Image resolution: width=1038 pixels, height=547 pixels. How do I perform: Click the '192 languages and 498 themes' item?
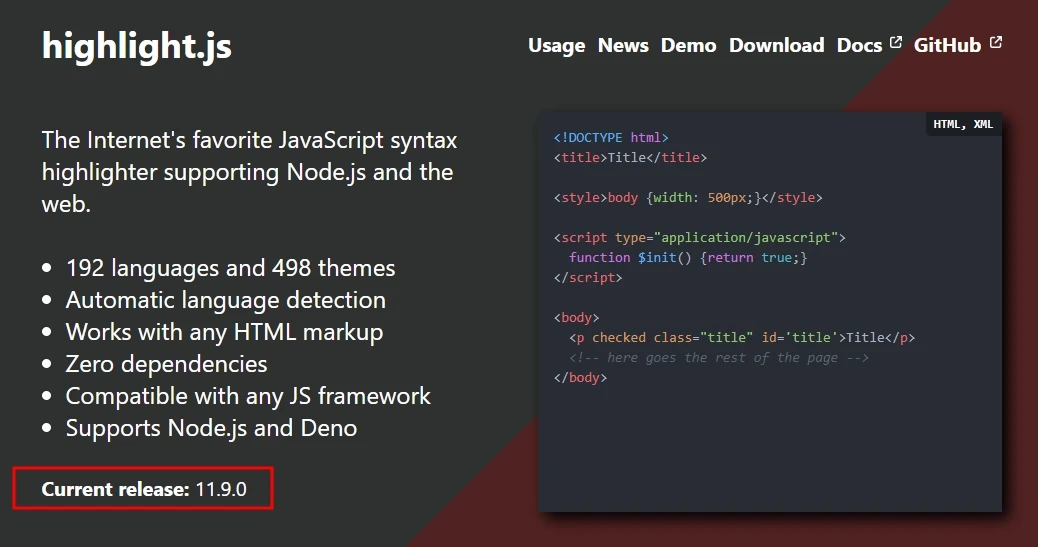click(230, 268)
